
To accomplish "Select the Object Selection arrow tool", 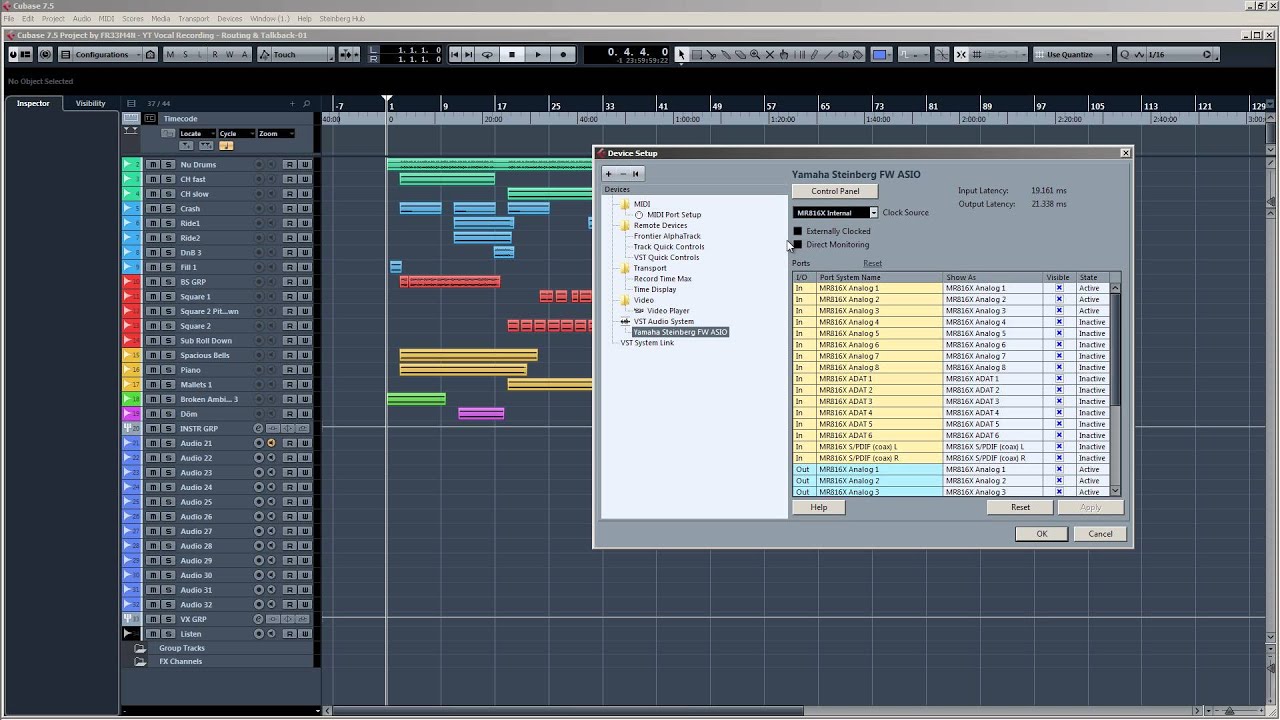I will tap(681, 54).
